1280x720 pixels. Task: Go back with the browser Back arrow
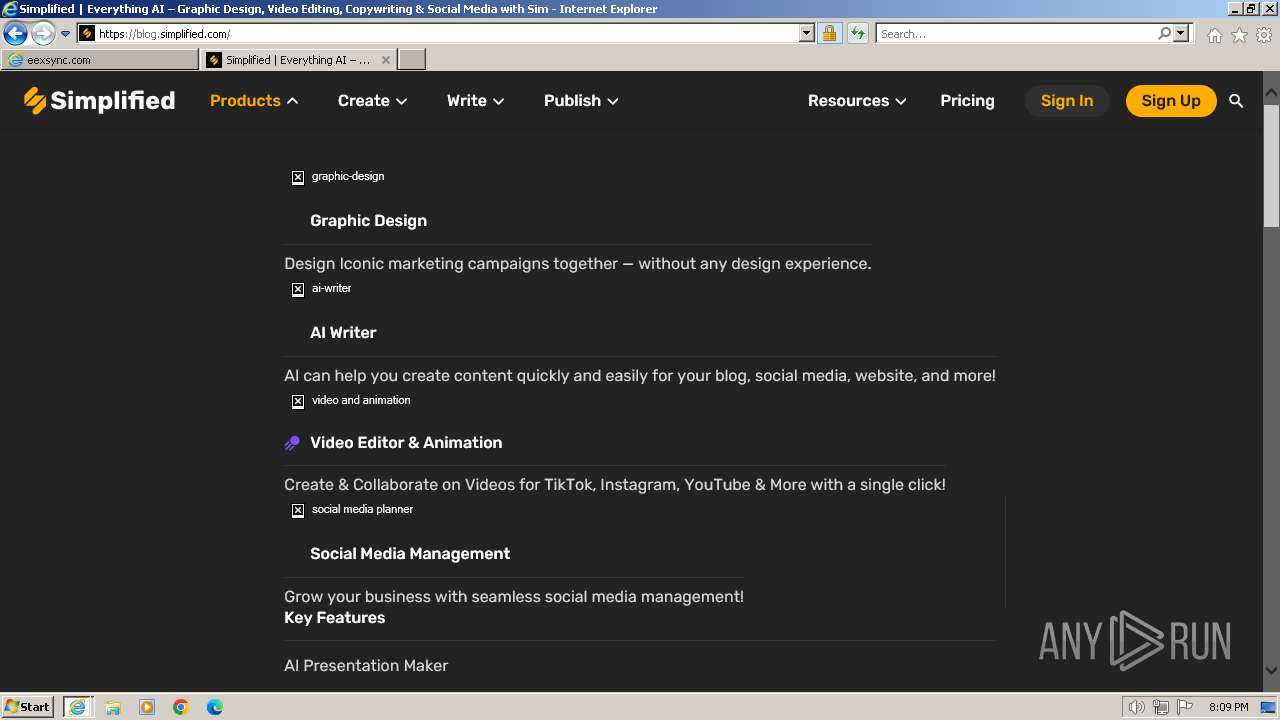coord(15,33)
